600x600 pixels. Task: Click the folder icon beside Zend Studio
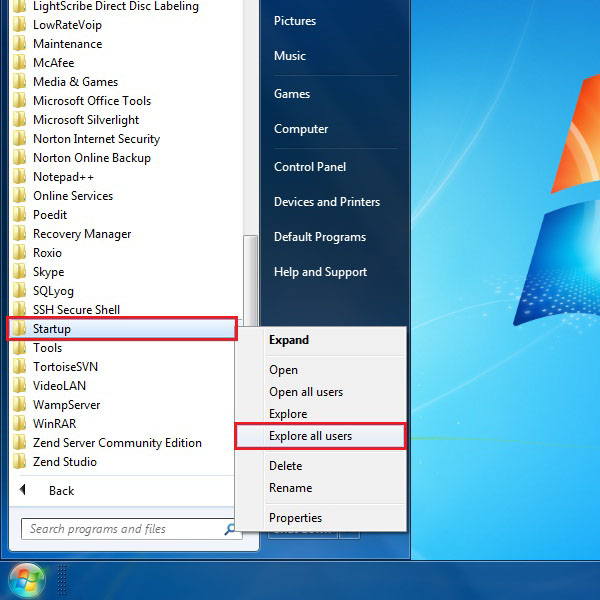pyautogui.click(x=19, y=462)
